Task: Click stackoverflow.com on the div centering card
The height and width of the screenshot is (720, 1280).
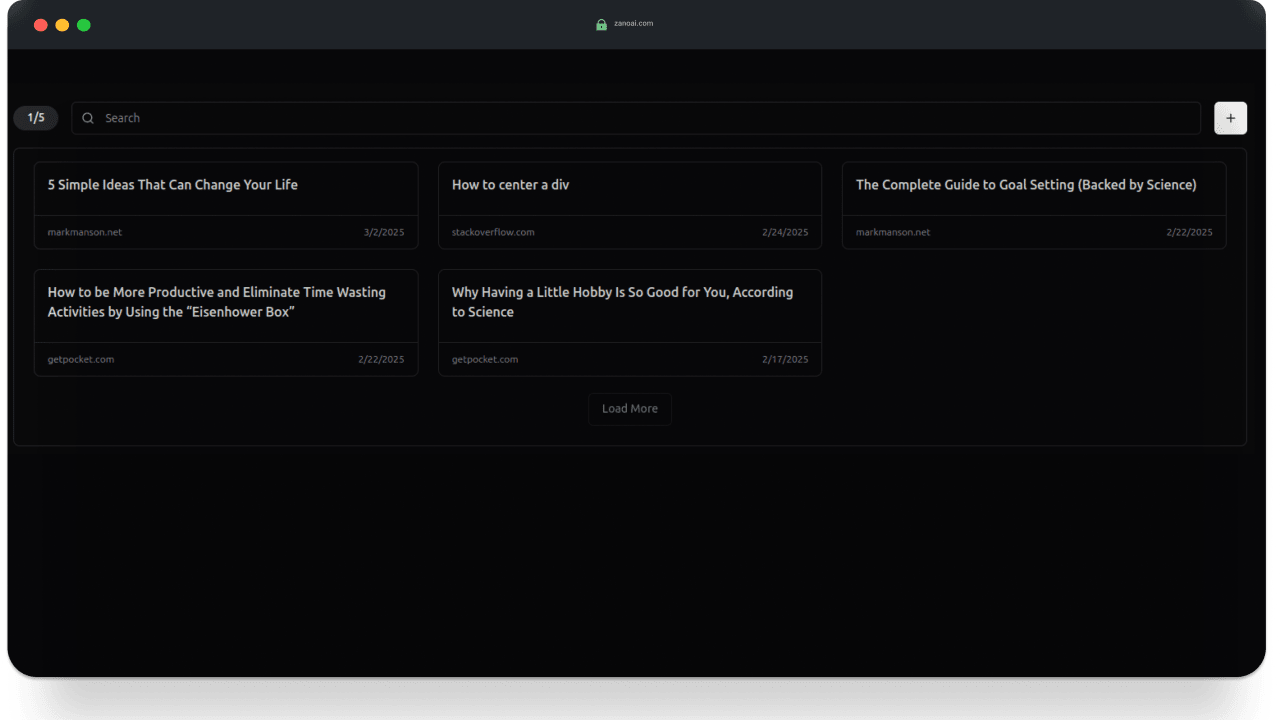Action: [x=492, y=232]
